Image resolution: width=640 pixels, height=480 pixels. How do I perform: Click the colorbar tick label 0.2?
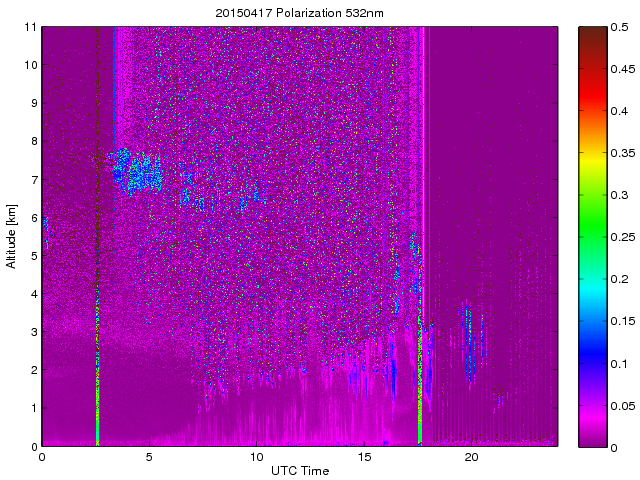coord(619,279)
